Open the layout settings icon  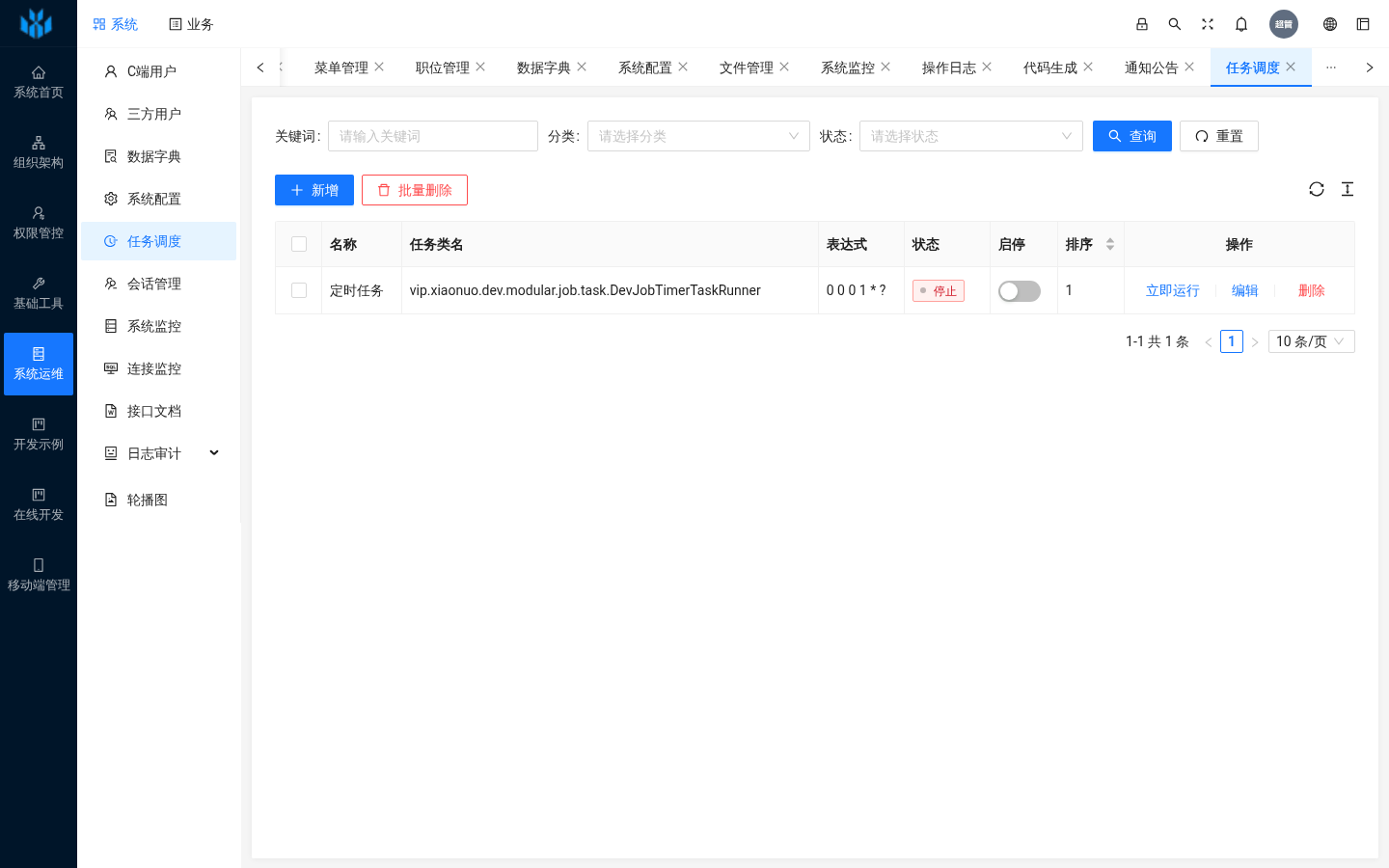(1363, 24)
